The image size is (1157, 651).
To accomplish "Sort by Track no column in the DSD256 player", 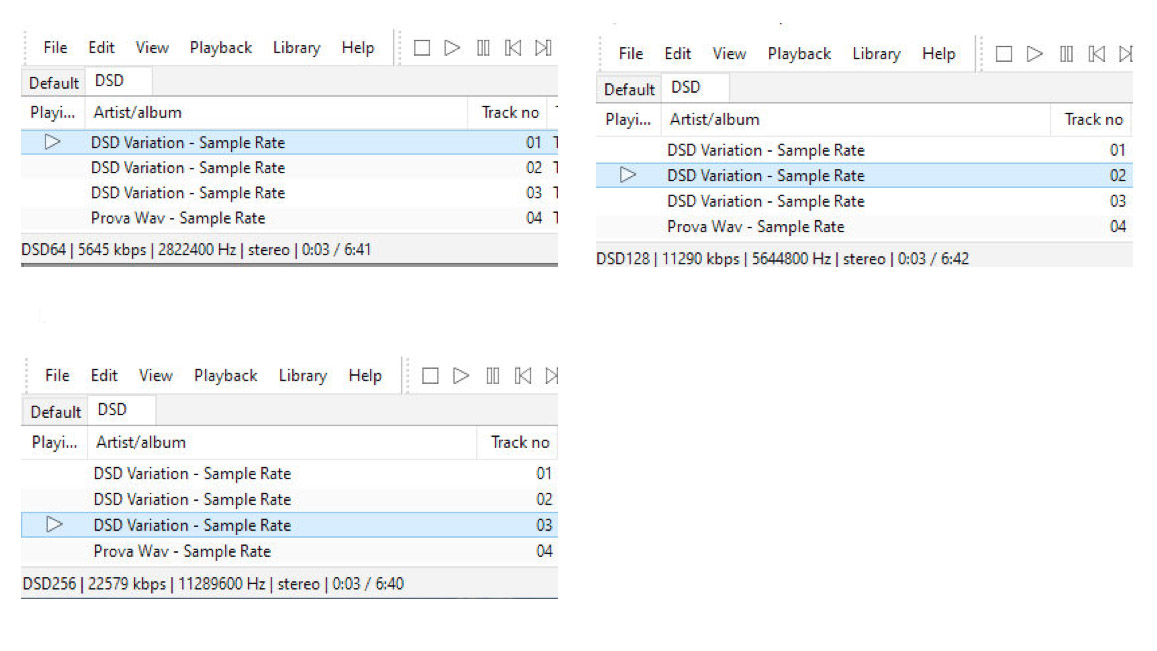I will tap(520, 442).
